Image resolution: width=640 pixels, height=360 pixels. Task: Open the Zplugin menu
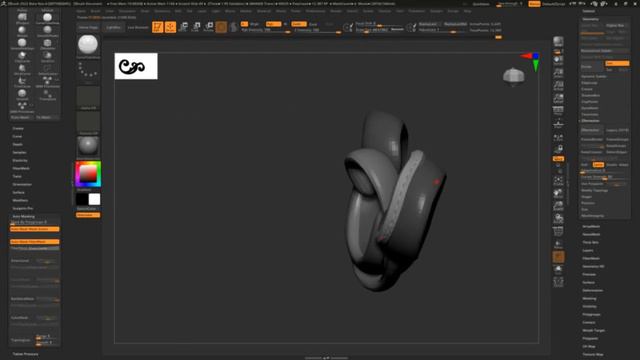[436, 11]
